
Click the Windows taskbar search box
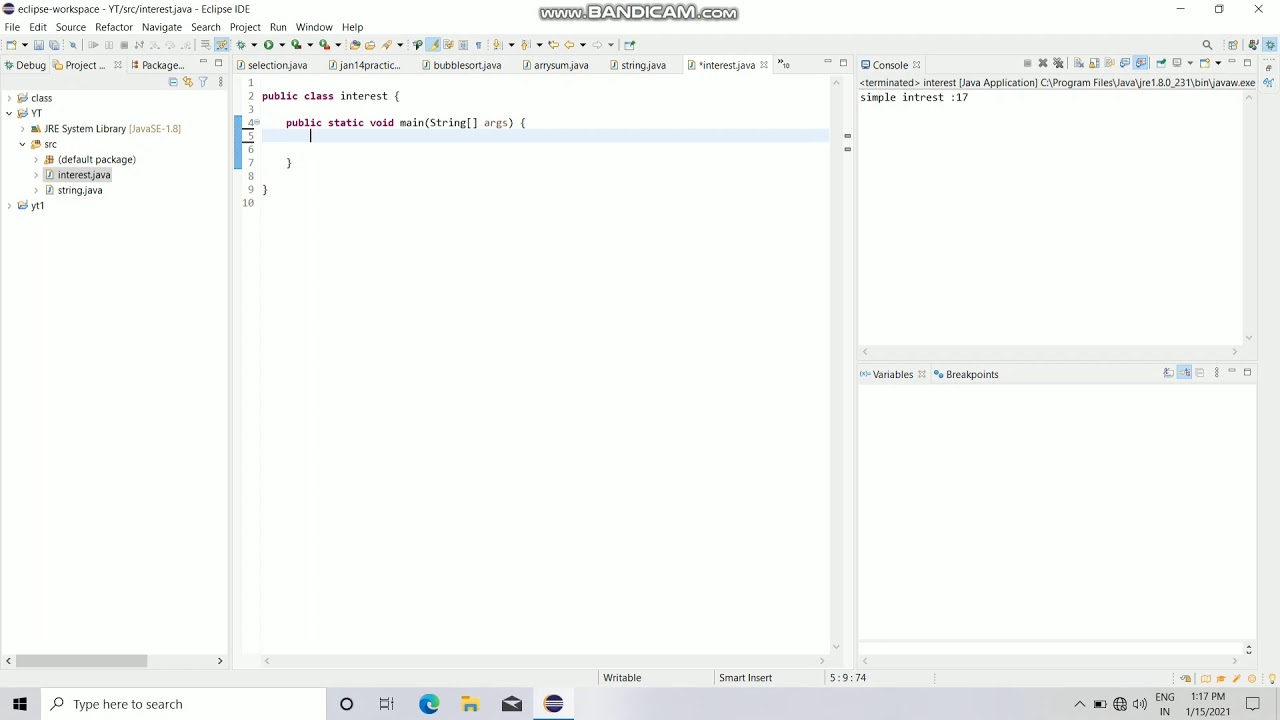point(185,704)
